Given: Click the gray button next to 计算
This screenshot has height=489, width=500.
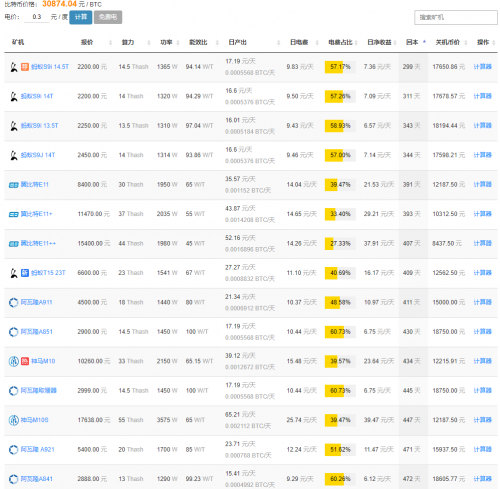Looking at the screenshot, I should [x=108, y=17].
